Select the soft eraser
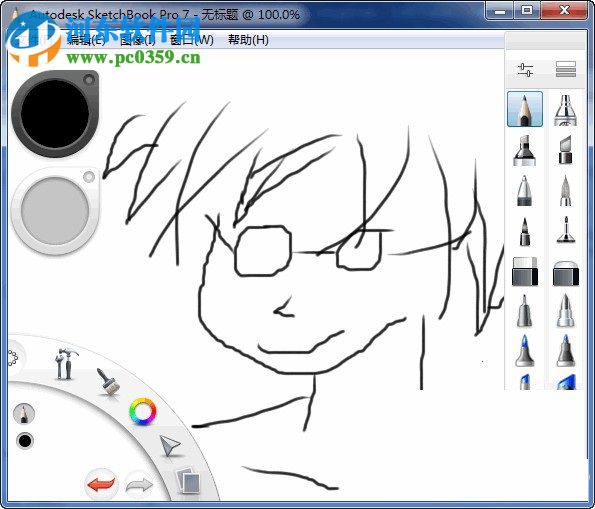 pos(565,273)
